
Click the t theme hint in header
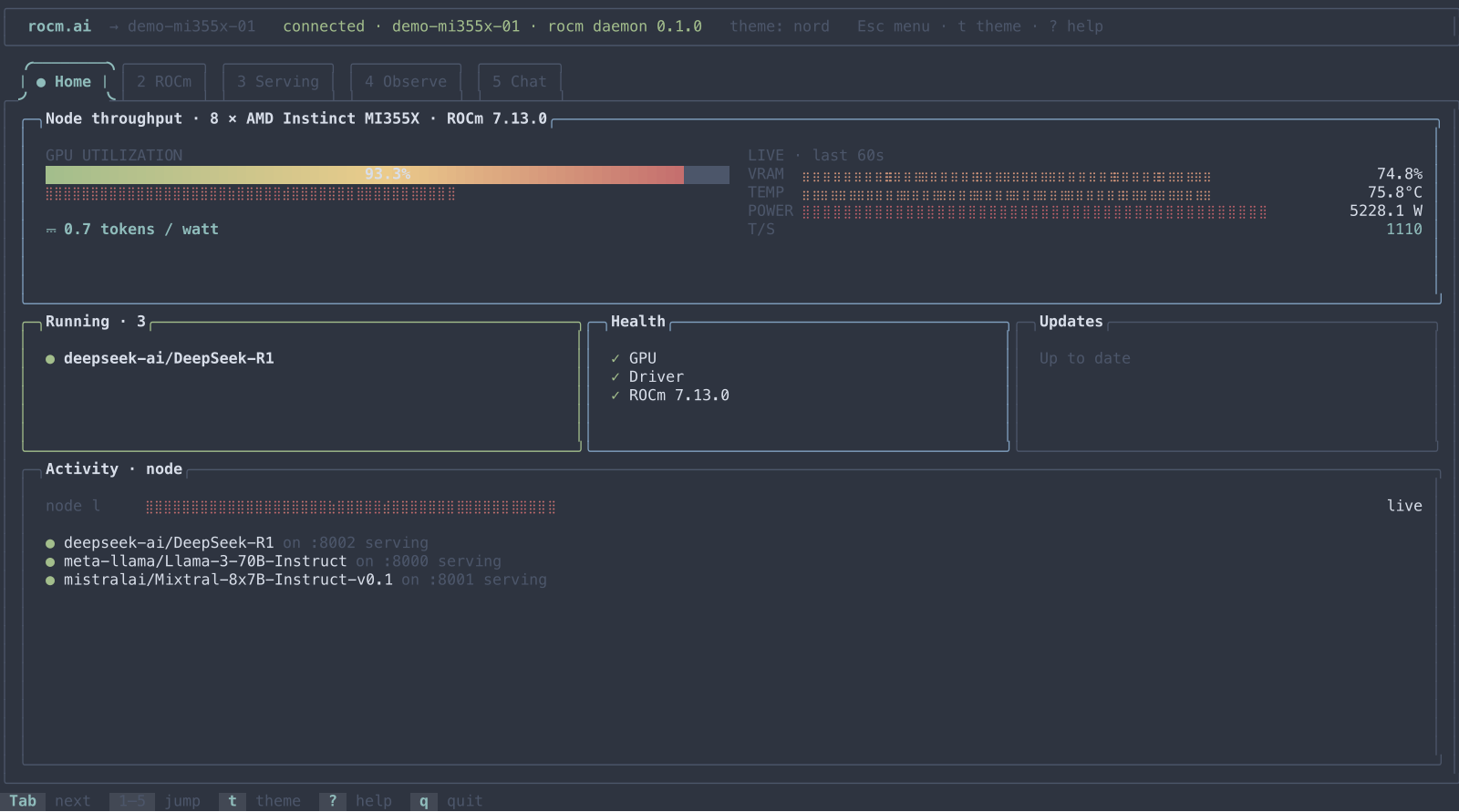[989, 26]
